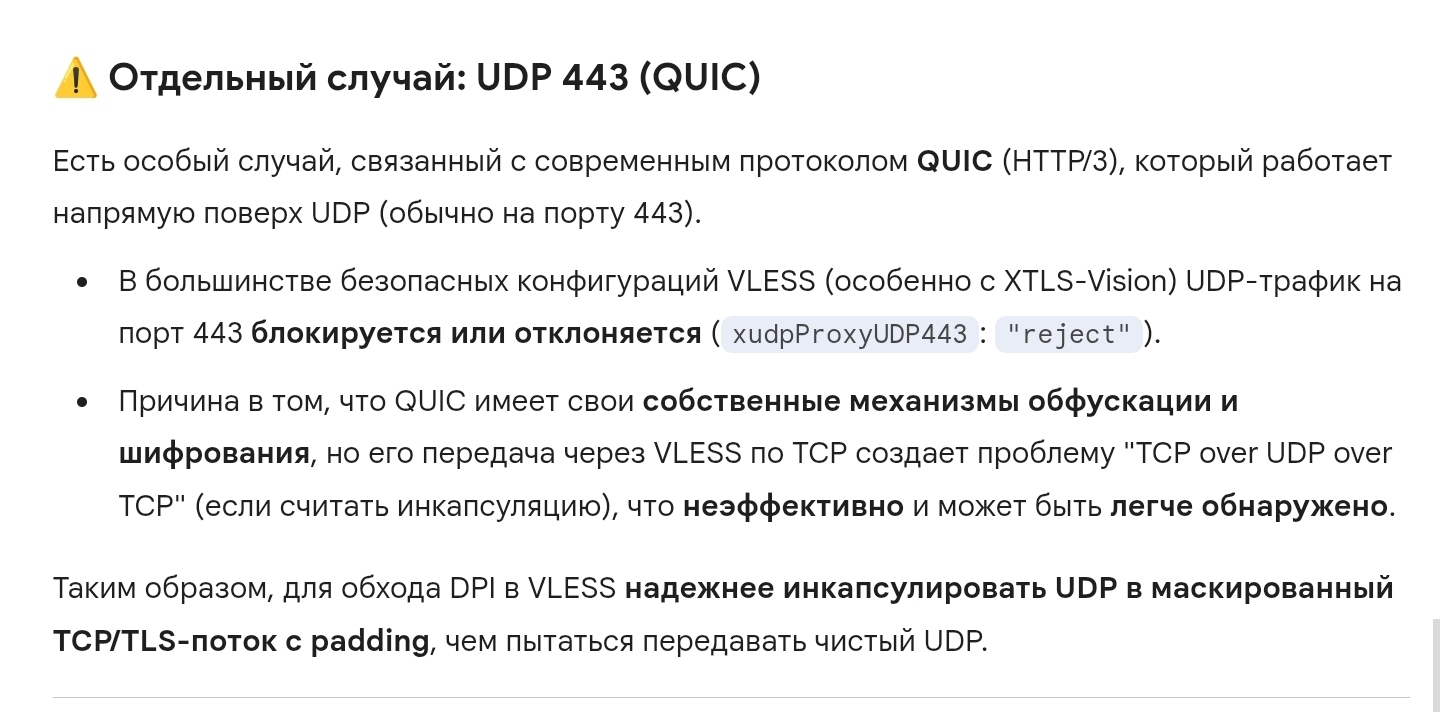Viewport: 1440px width, 712px height.
Task: Click the bold word "неэффективно"
Action: pyautogui.click(x=793, y=506)
